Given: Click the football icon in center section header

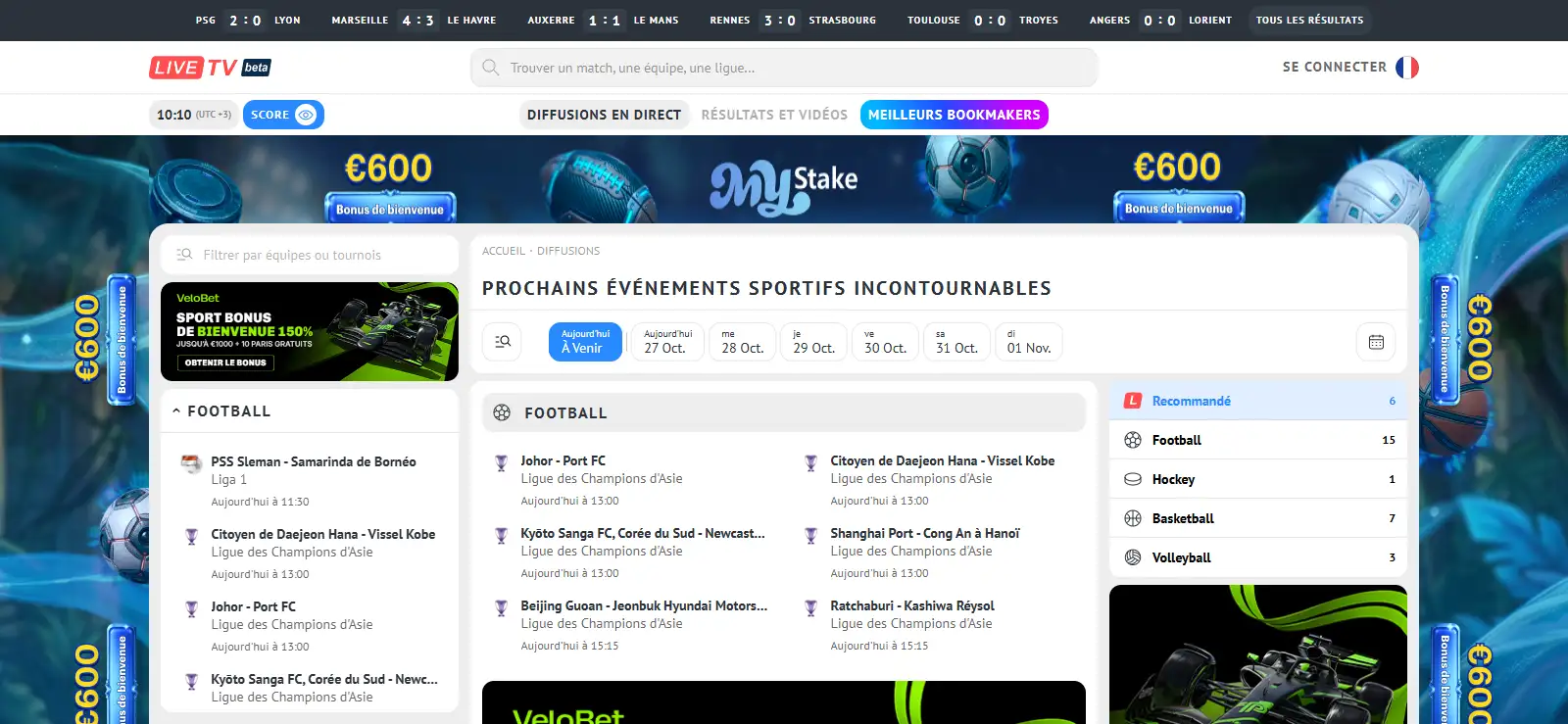Looking at the screenshot, I should click(502, 412).
